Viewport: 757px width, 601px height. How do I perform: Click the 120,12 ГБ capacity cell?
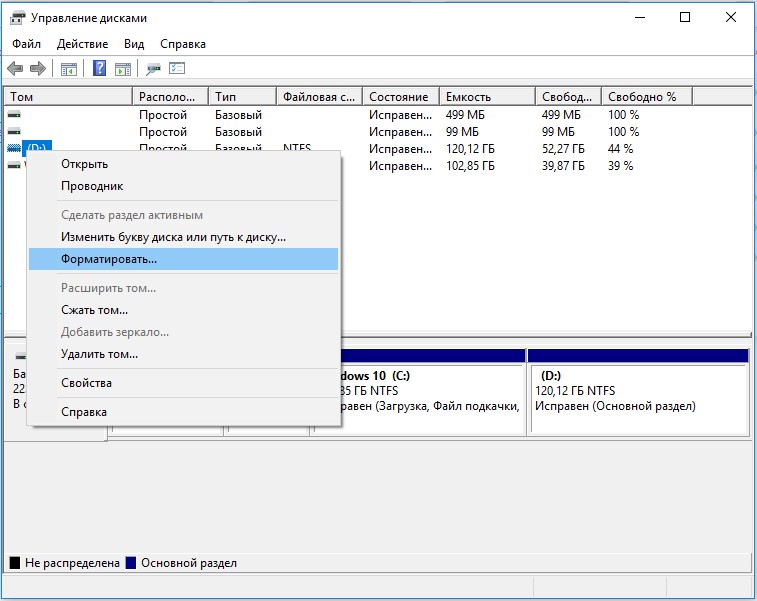pos(470,149)
